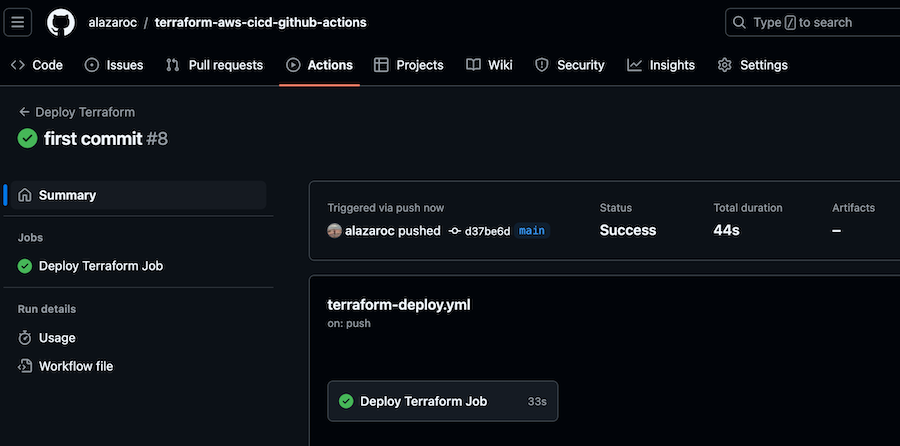Image resolution: width=900 pixels, height=446 pixels.
Task: Open commit d37be6d
Action: pyautogui.click(x=487, y=231)
